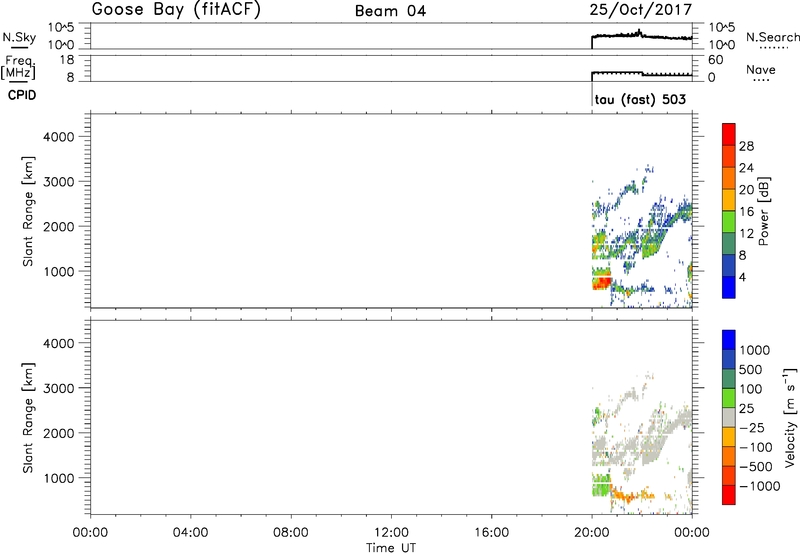Click the green velocity patch near 20:00
The height and width of the screenshot is (554, 800).
(x=602, y=485)
